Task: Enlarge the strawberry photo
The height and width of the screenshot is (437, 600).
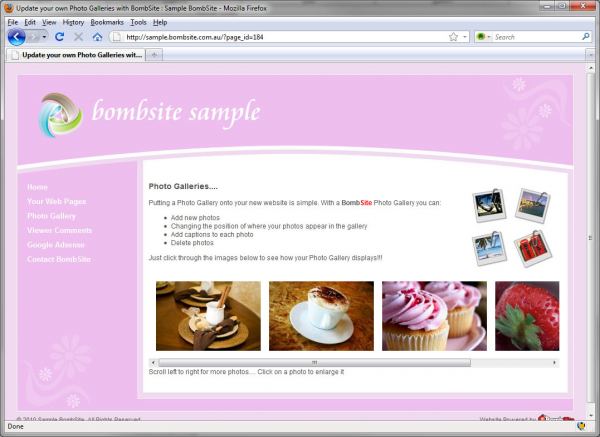Action: coord(527,316)
